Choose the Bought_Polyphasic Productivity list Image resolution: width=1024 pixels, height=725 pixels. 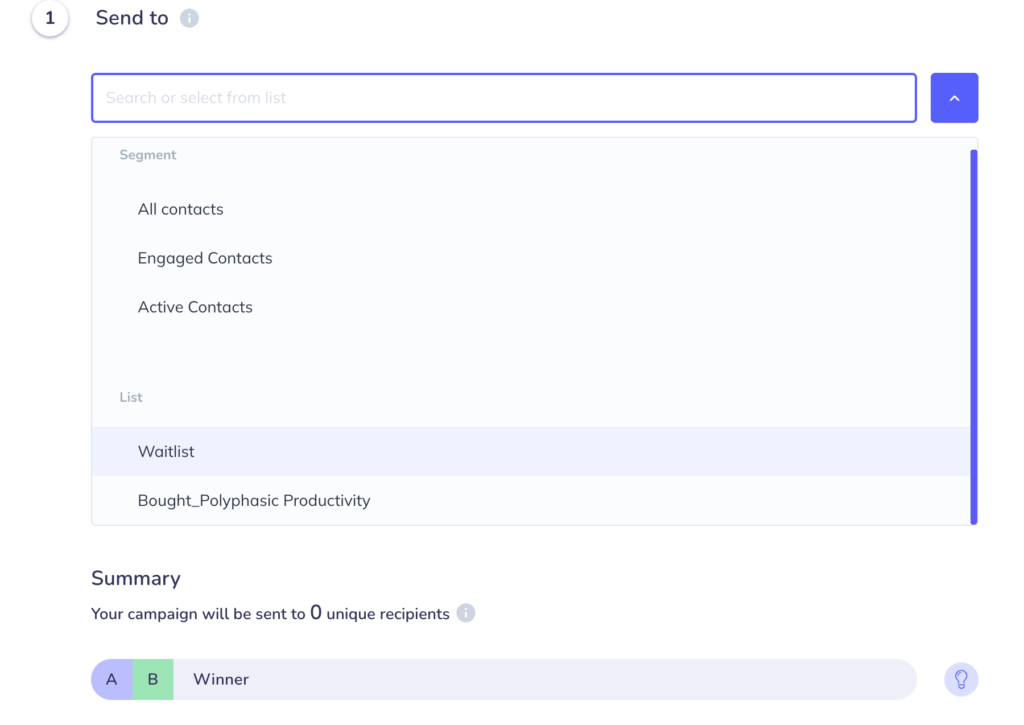pos(254,501)
